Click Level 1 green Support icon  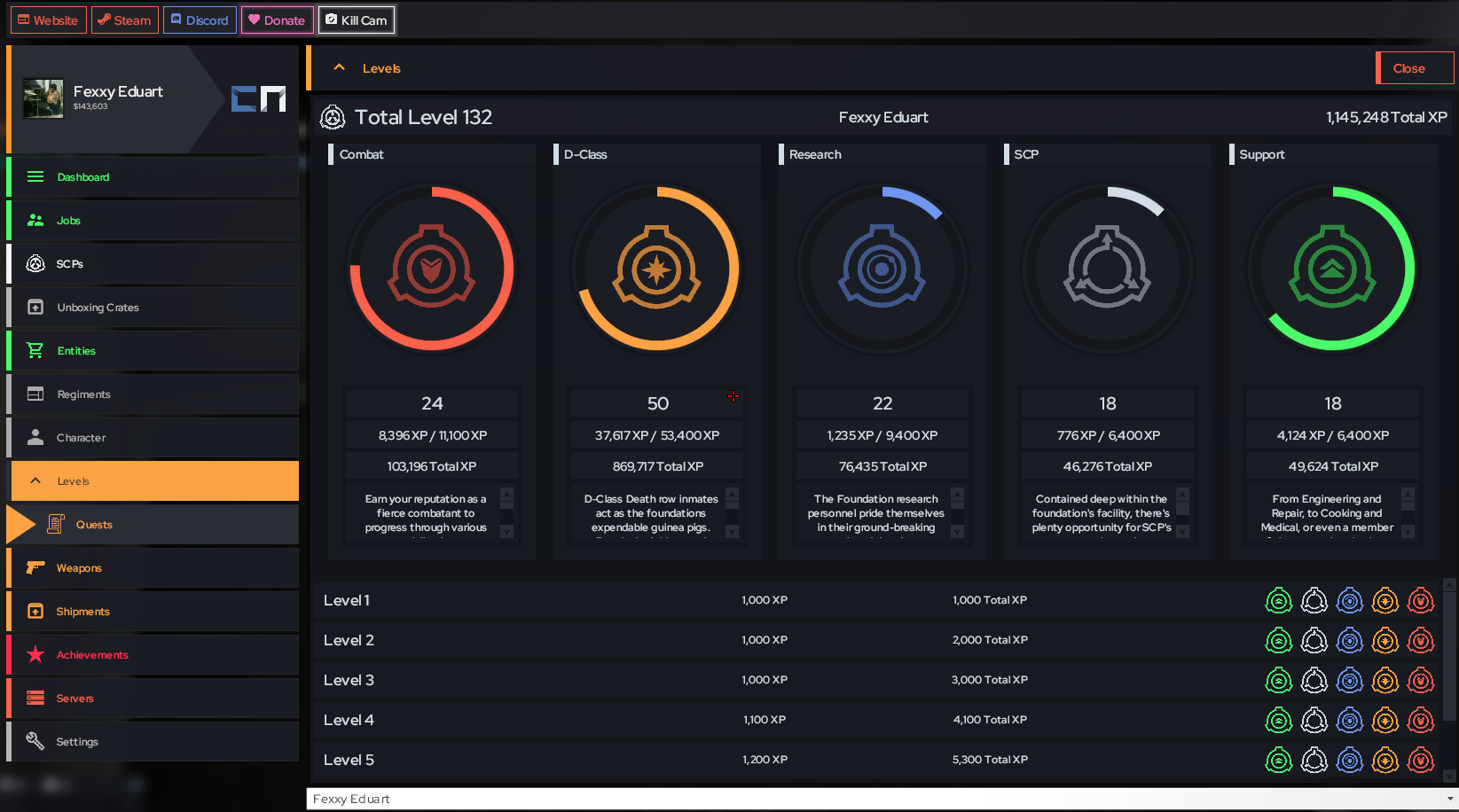point(1279,601)
